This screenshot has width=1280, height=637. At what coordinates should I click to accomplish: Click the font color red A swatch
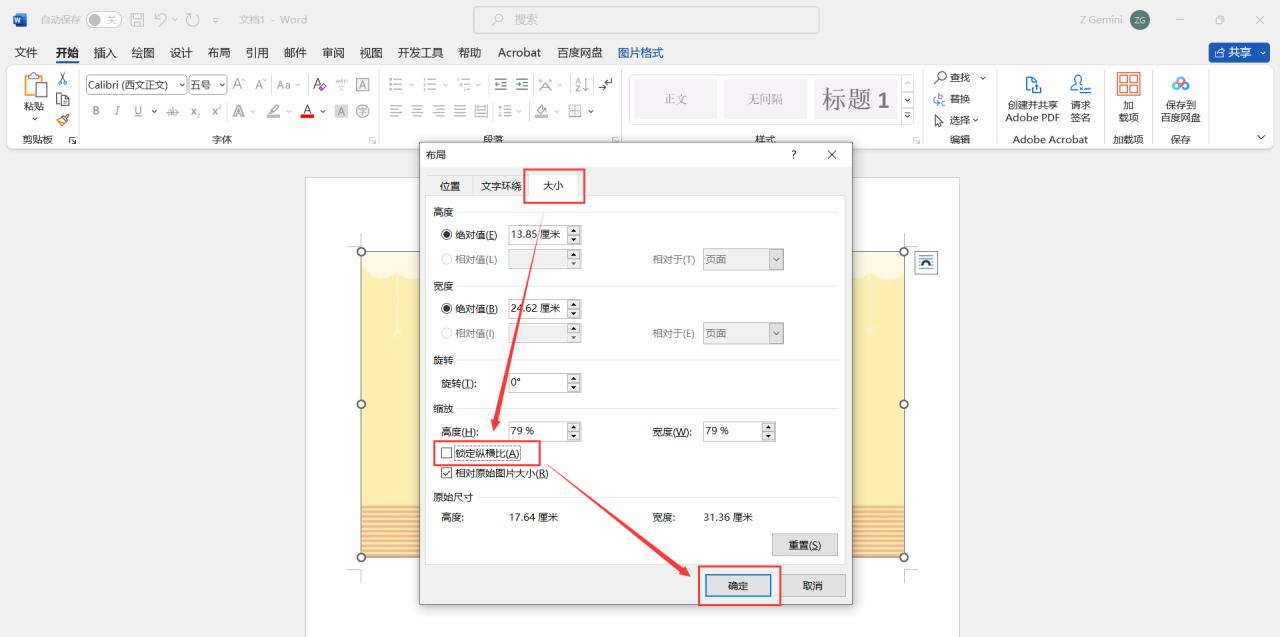click(307, 111)
